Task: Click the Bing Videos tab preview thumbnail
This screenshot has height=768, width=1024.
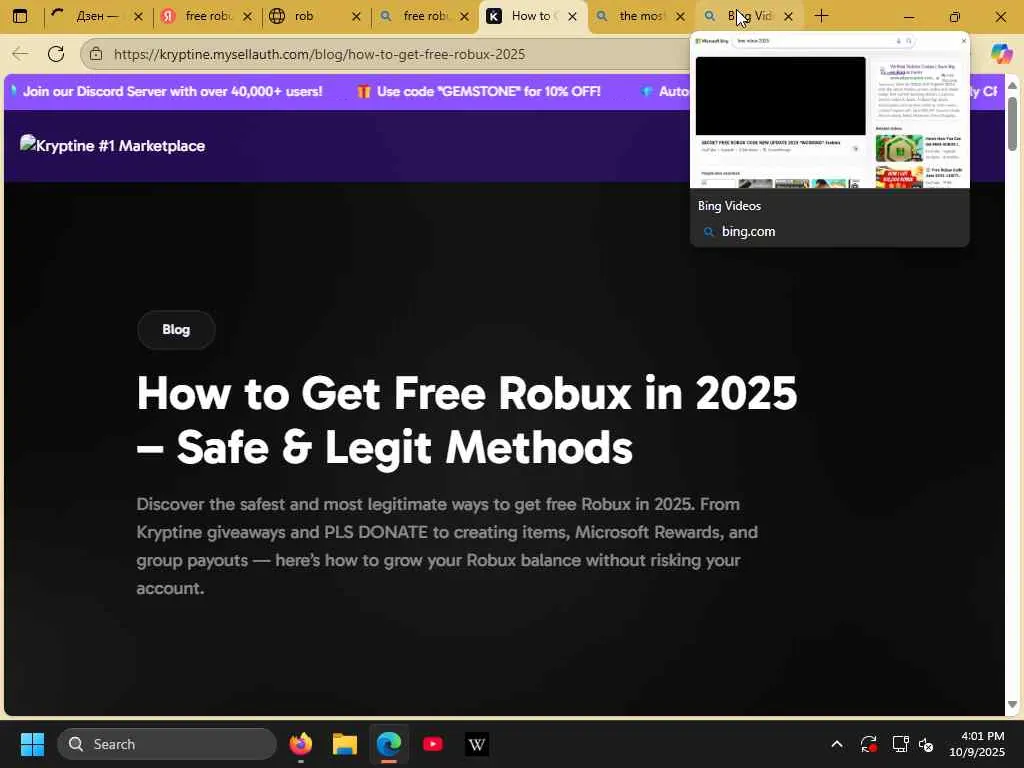Action: (829, 111)
